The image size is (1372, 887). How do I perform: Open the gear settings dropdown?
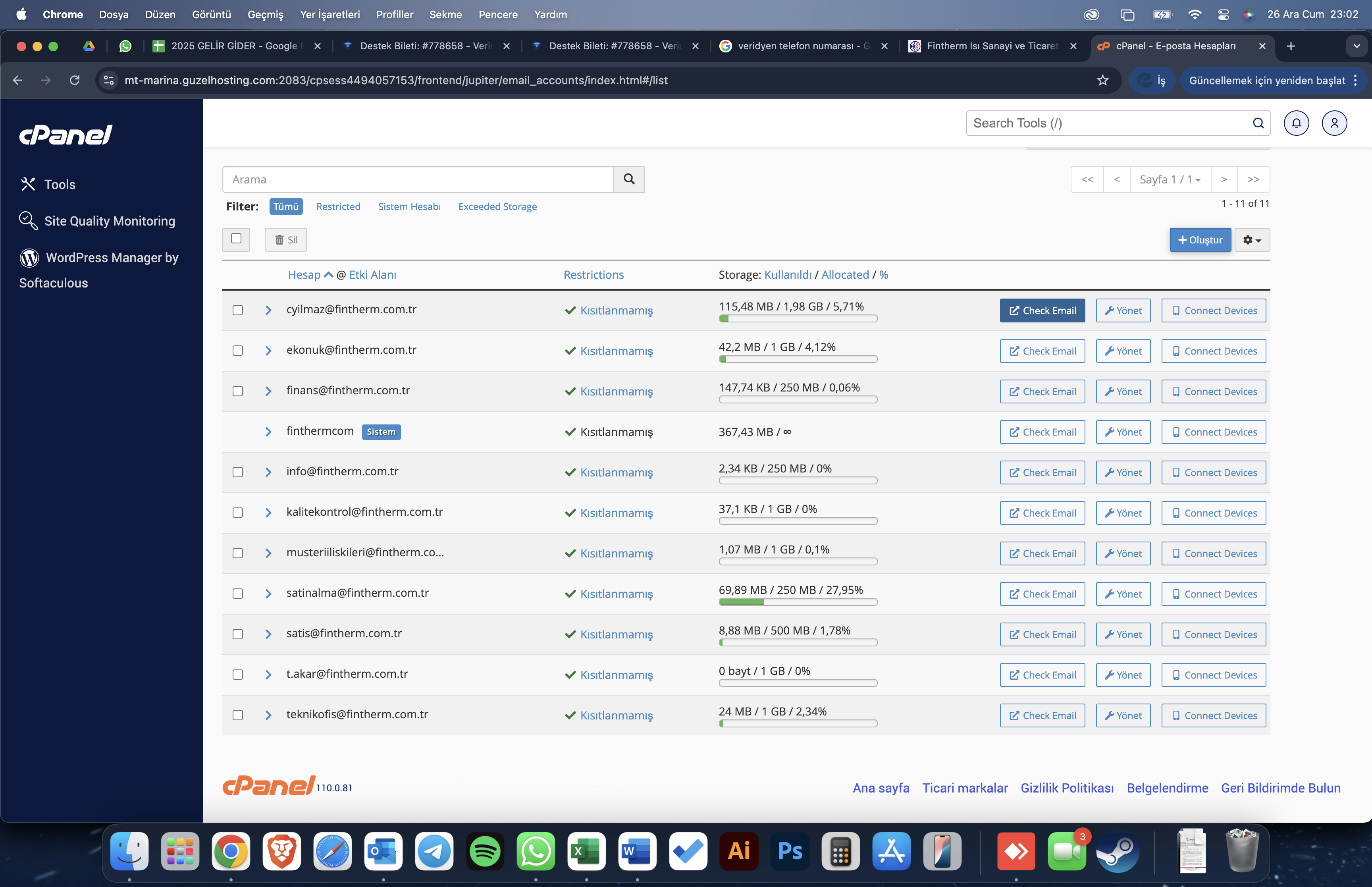(x=1252, y=239)
